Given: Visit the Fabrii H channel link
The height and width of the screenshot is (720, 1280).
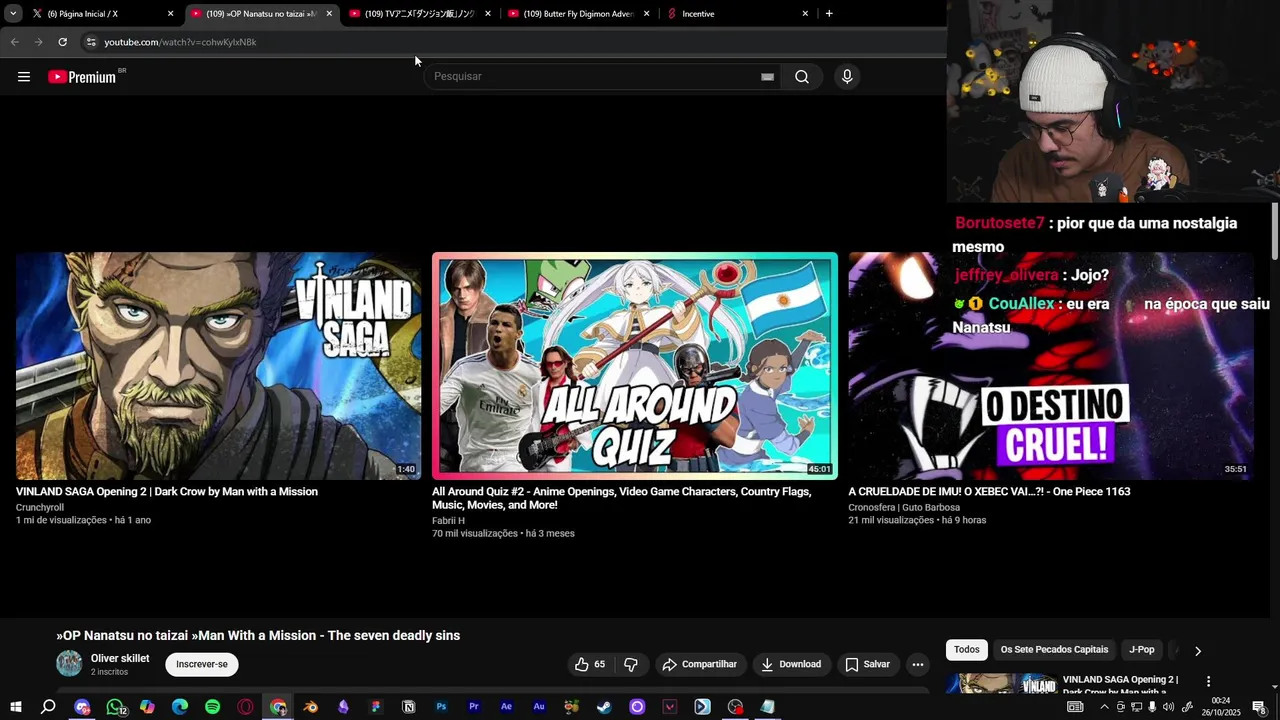Looking at the screenshot, I should 448,521.
